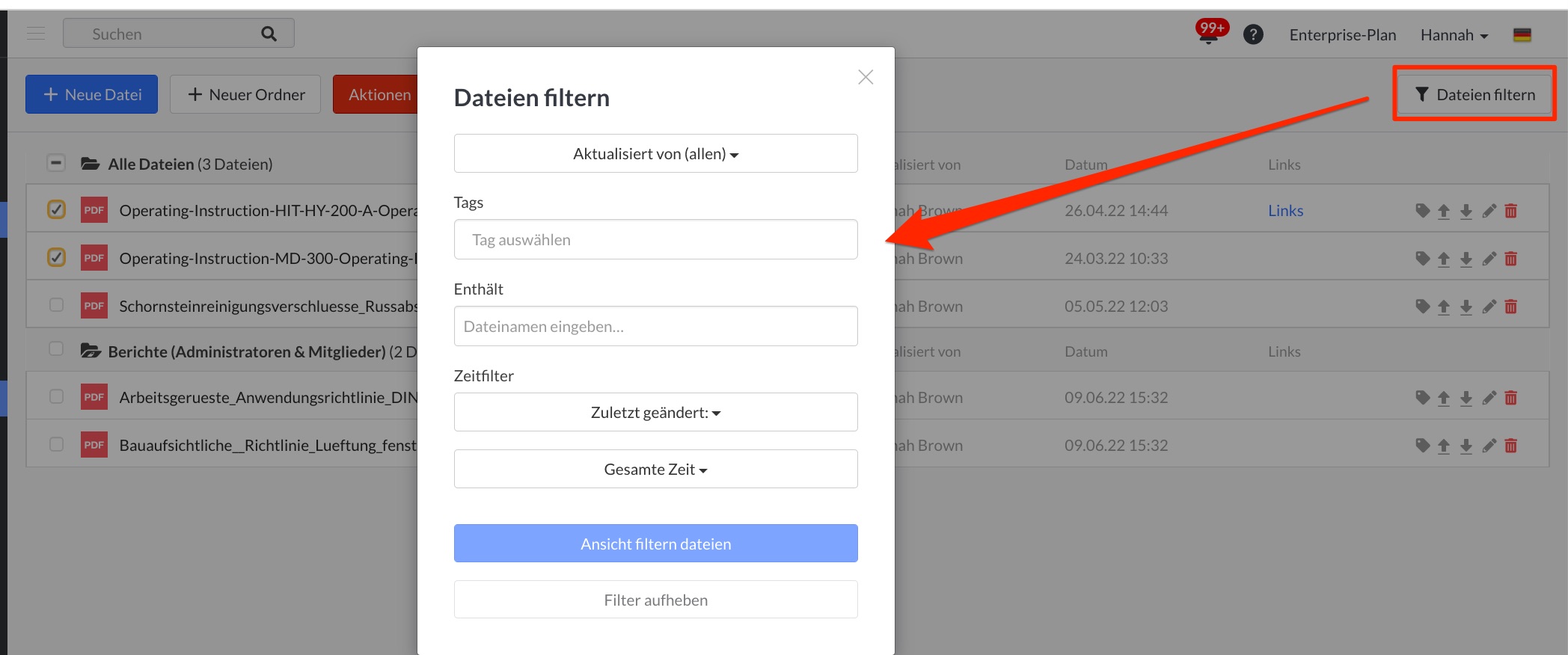The width and height of the screenshot is (1568, 655).
Task: Open the Aktionen dropdown button
Action: [376, 94]
